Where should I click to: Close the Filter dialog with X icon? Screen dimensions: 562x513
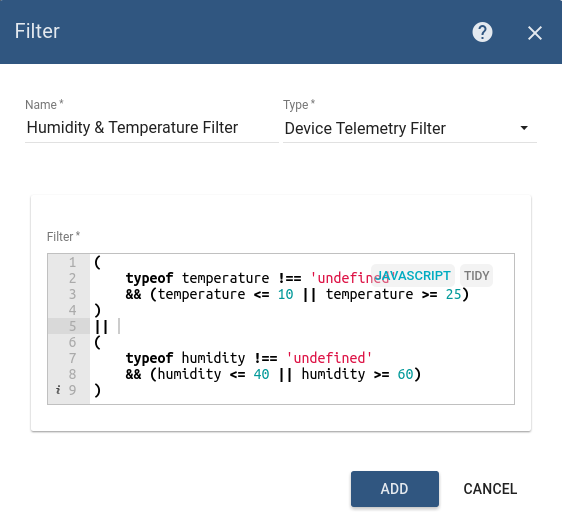[534, 33]
